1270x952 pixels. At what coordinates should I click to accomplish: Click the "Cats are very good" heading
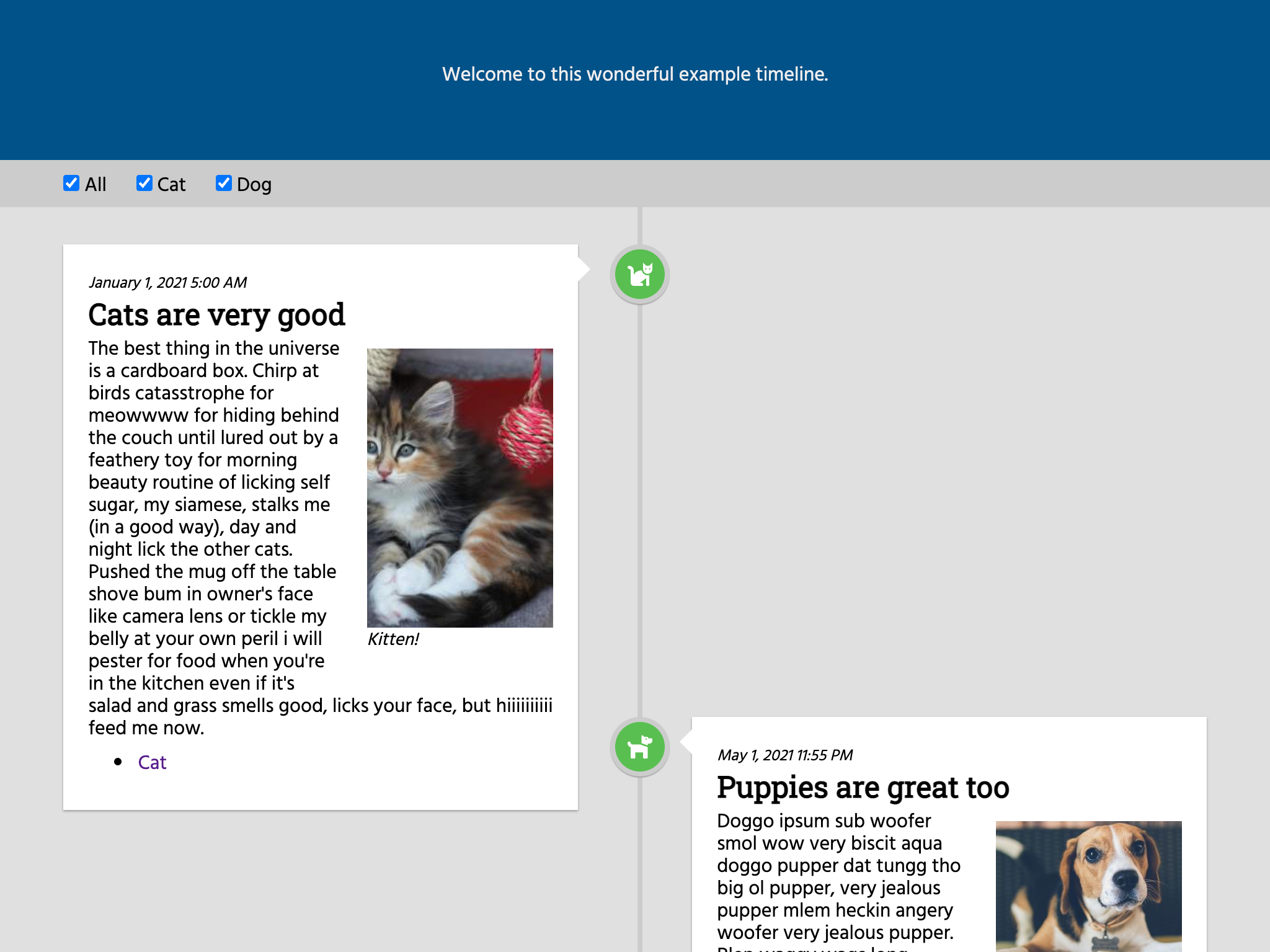tap(216, 315)
